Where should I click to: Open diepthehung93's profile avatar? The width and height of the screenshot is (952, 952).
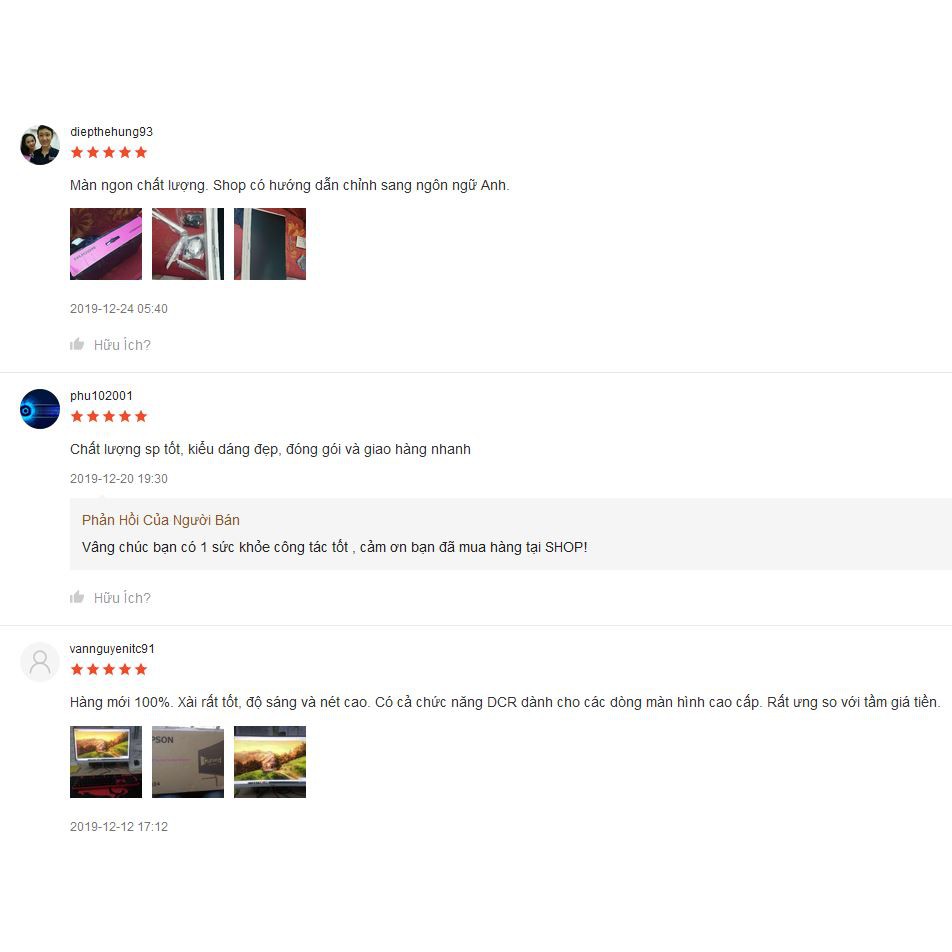[x=40, y=144]
